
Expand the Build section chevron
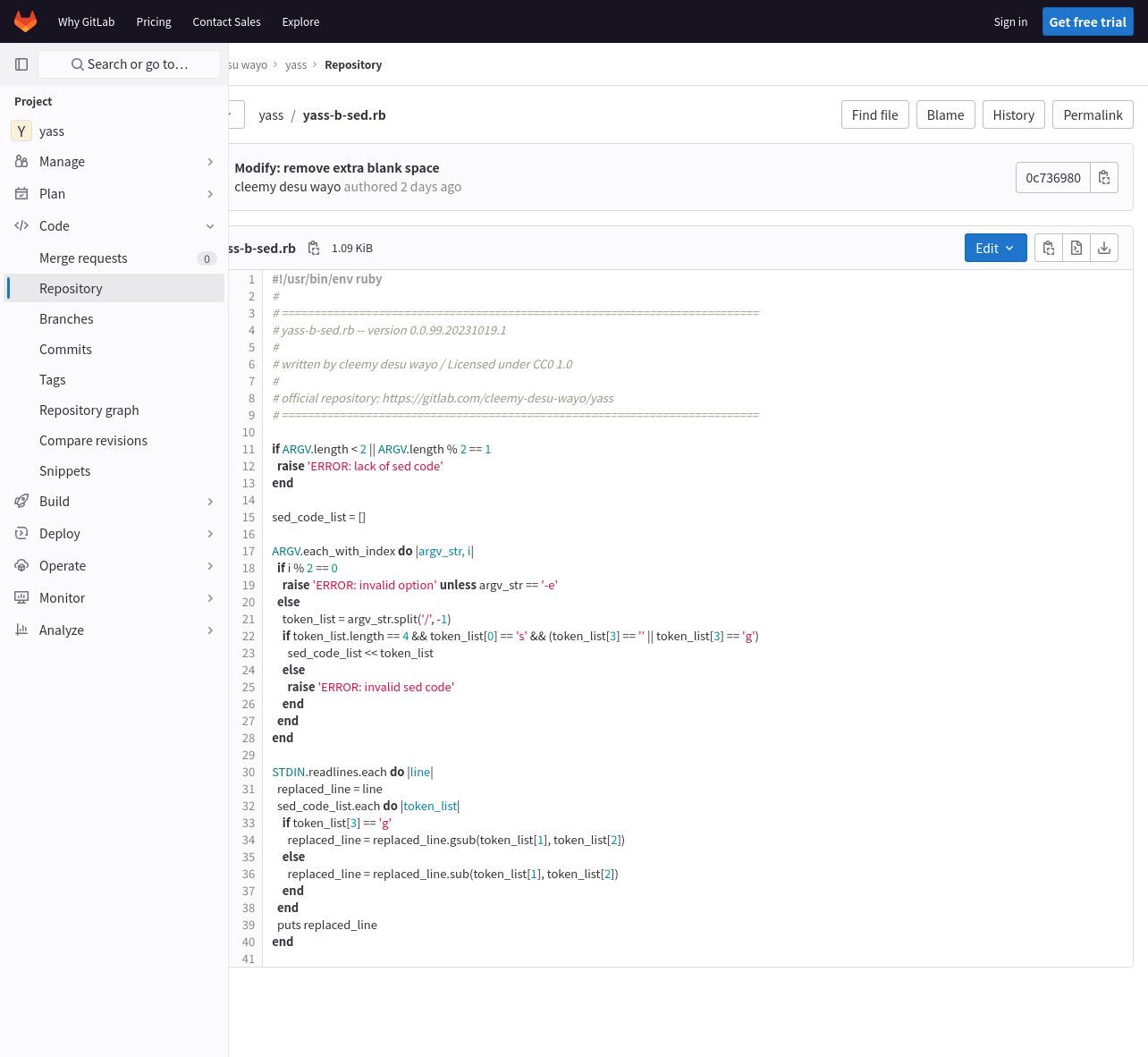210,502
